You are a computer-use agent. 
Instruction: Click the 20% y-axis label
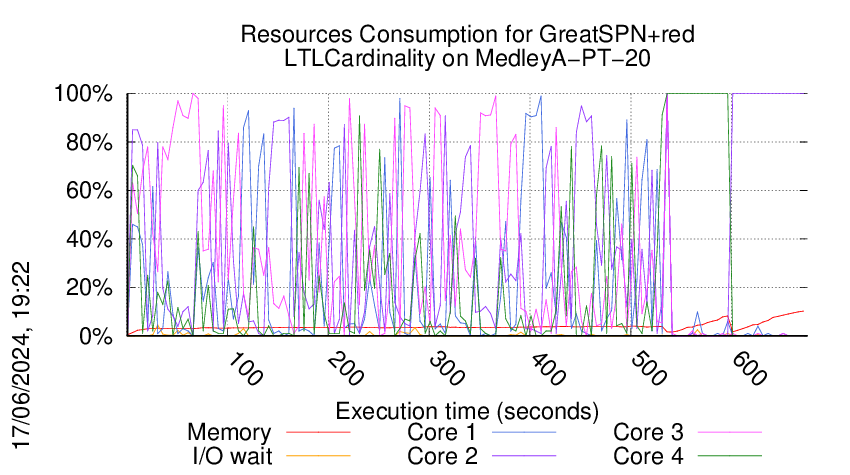(x=89, y=287)
